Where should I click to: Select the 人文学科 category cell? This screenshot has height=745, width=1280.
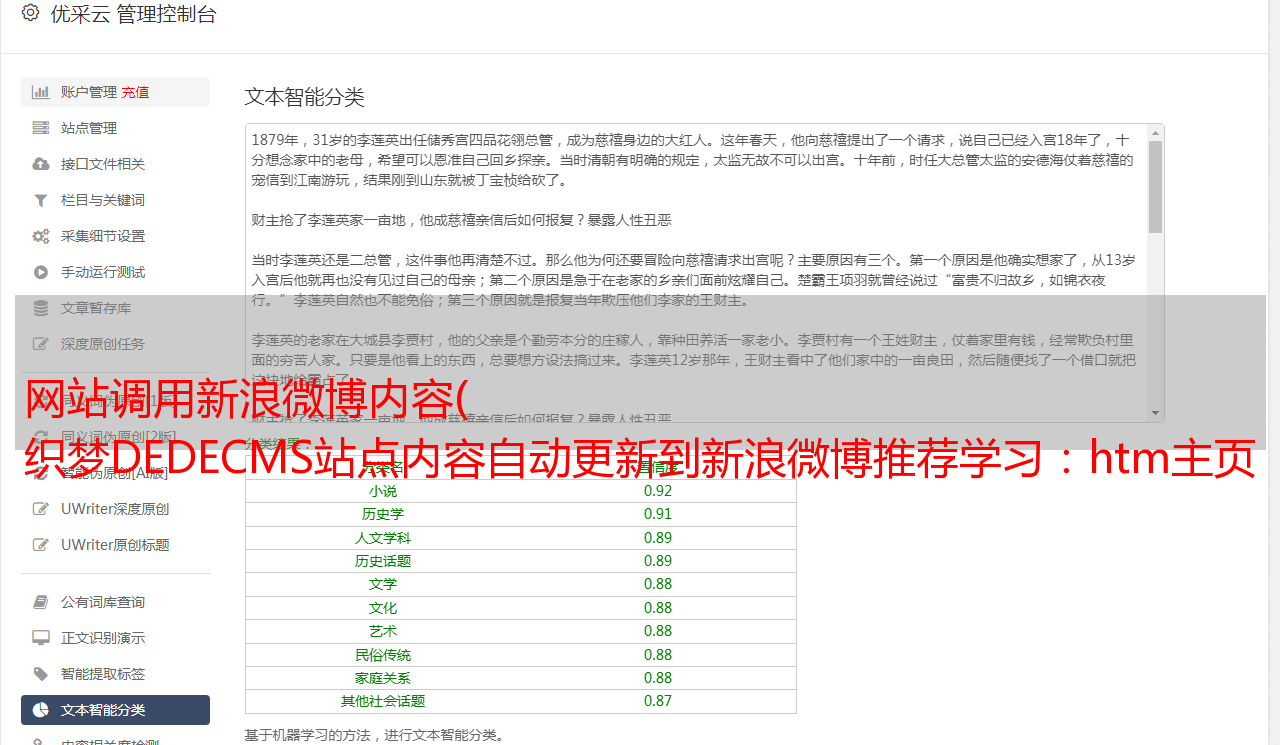[x=383, y=538]
